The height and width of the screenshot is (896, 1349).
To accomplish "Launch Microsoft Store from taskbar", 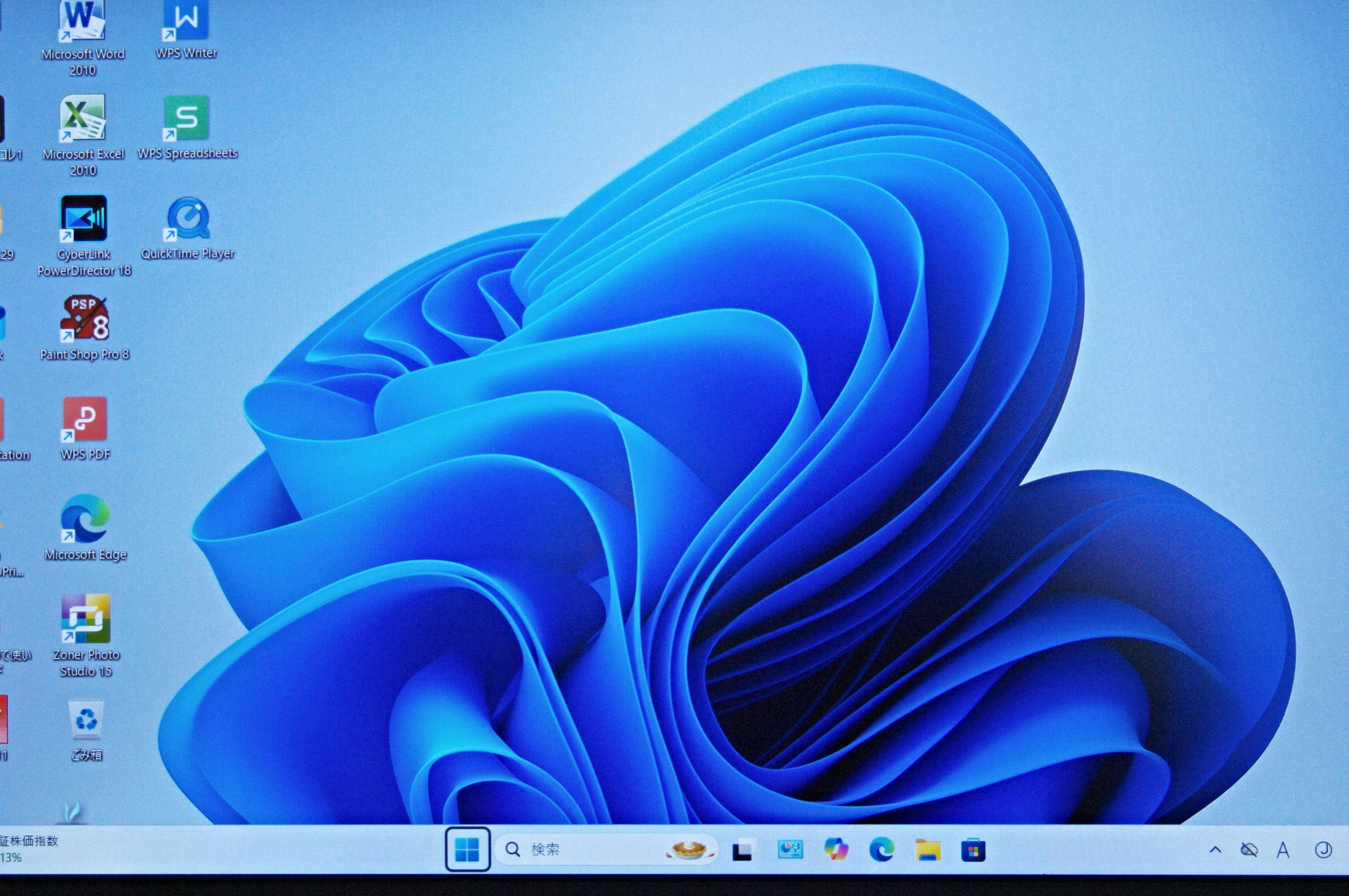I will coord(973,850).
